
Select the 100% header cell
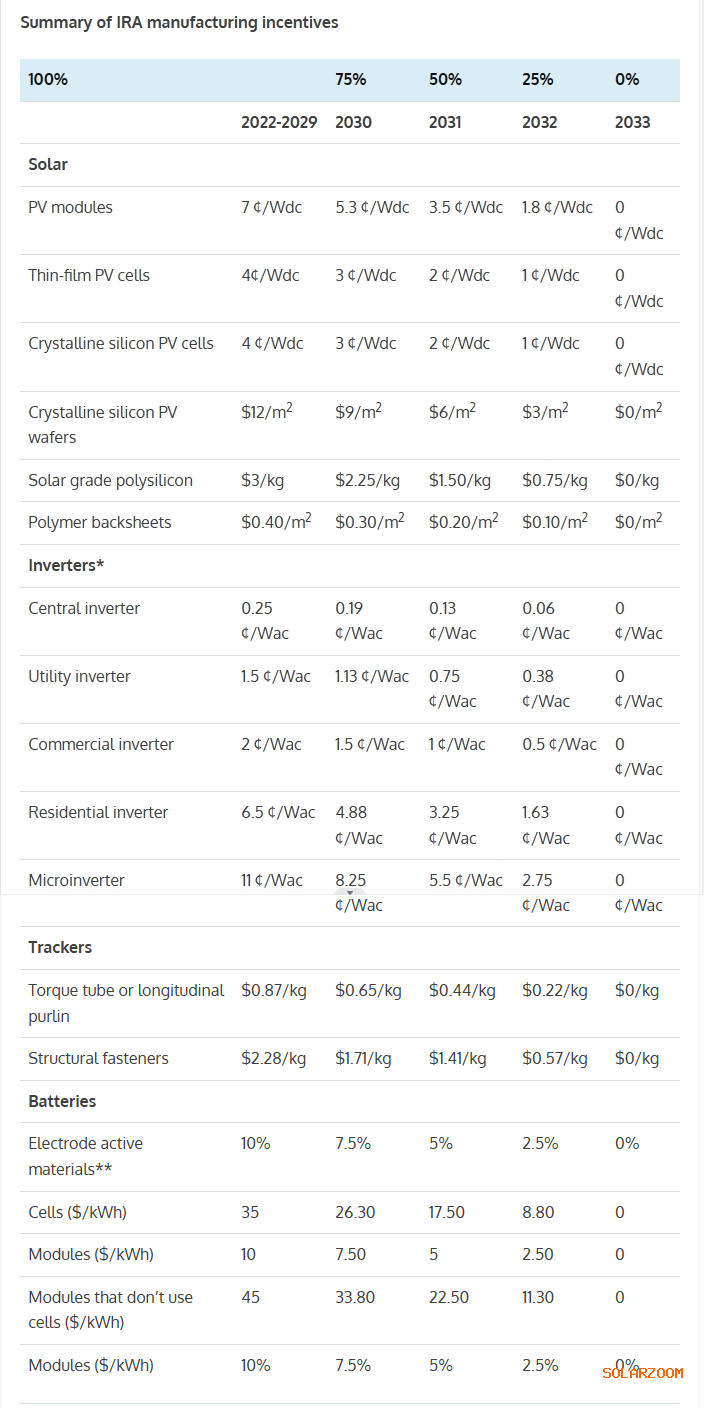click(48, 79)
